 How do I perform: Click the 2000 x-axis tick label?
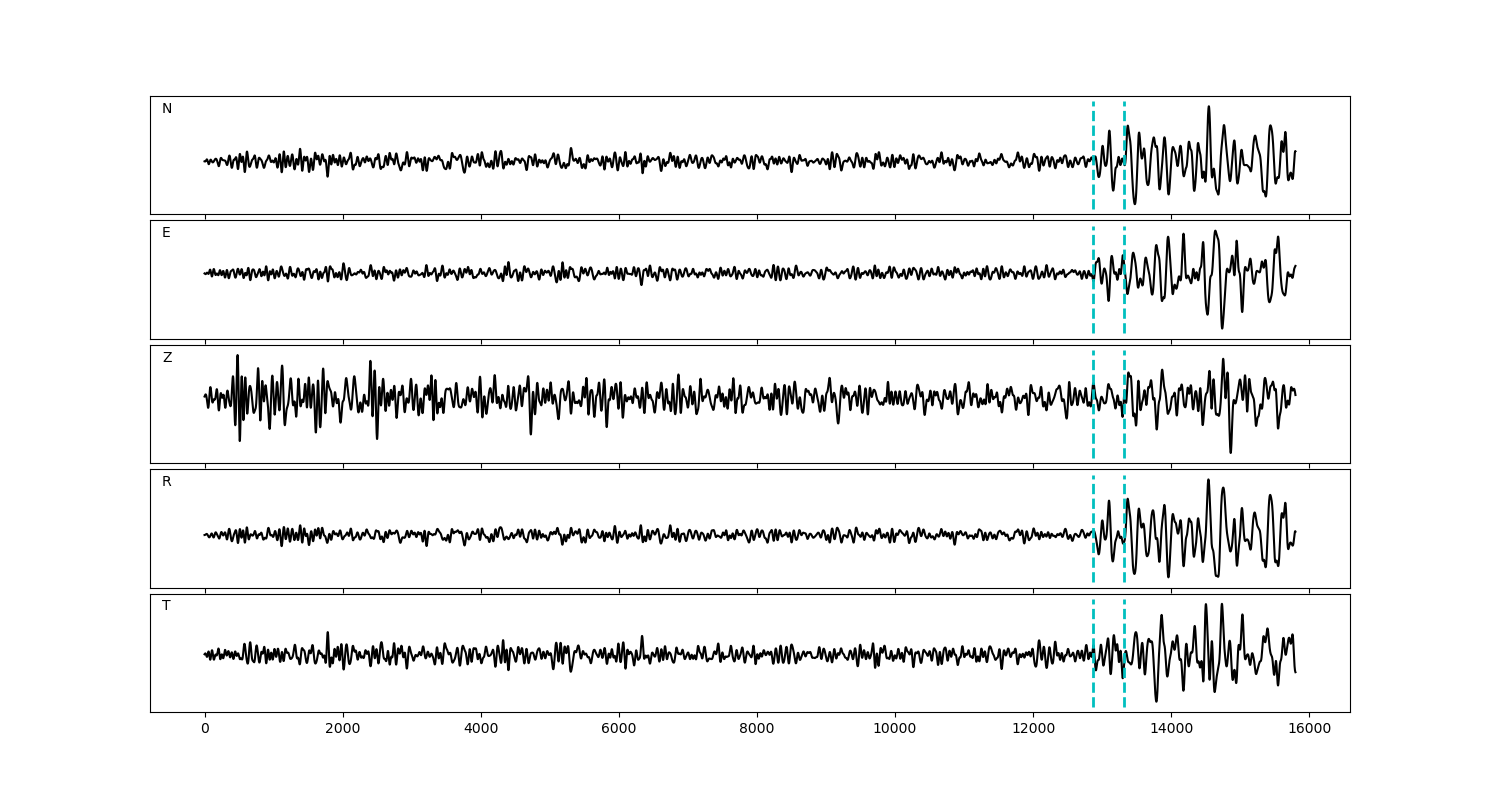click(343, 730)
